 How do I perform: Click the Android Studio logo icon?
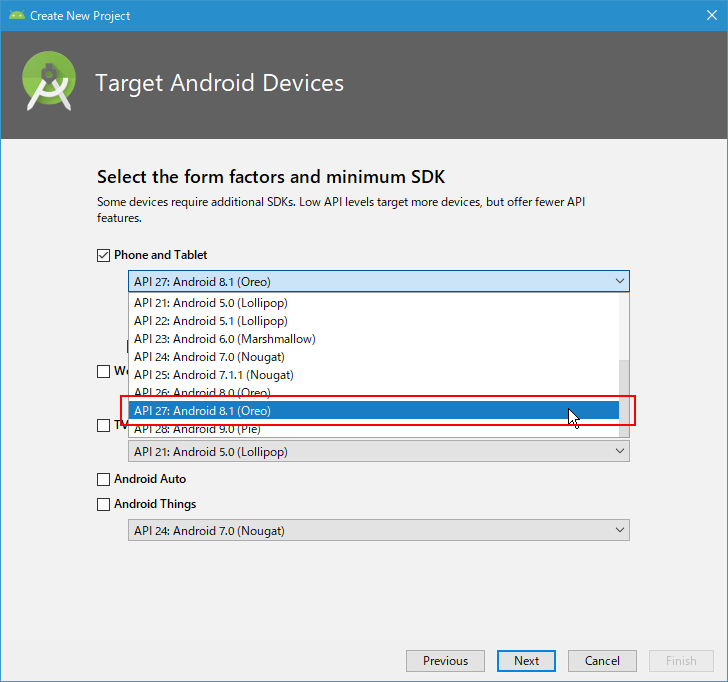(x=49, y=81)
